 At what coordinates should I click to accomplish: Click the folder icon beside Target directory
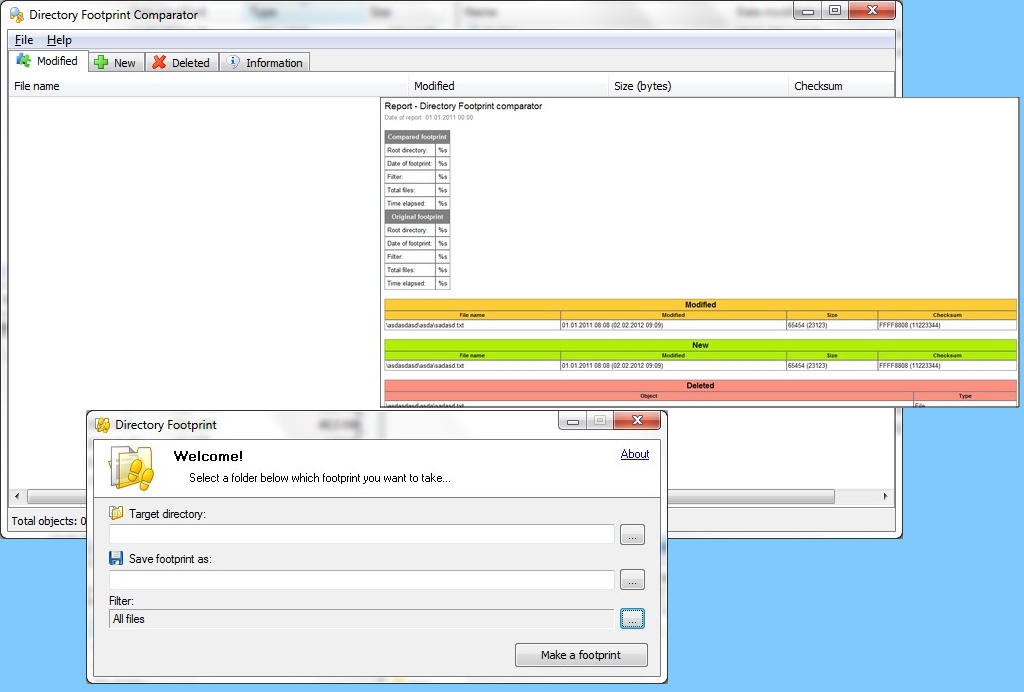(x=116, y=513)
